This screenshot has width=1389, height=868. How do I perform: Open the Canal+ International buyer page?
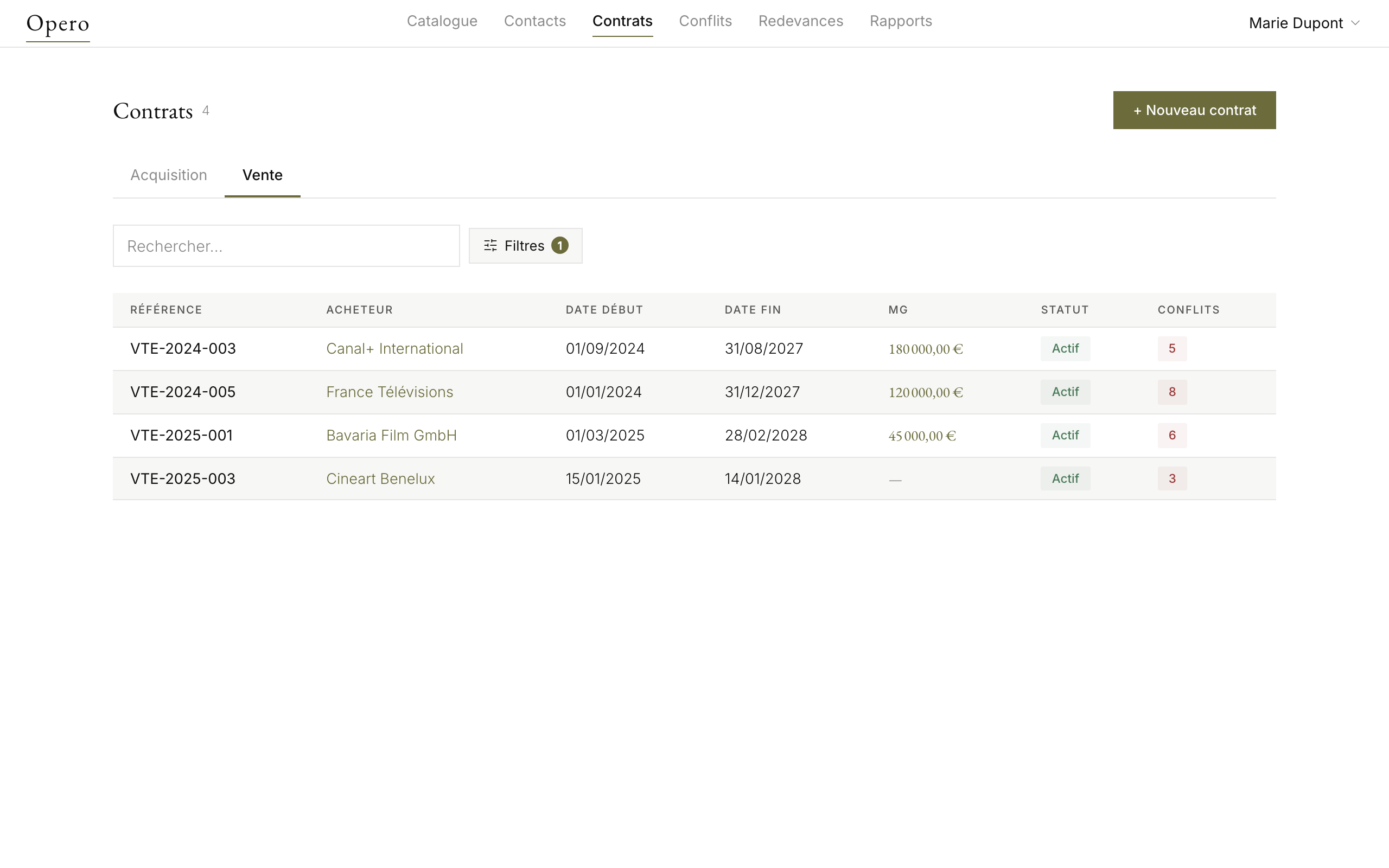[394, 348]
